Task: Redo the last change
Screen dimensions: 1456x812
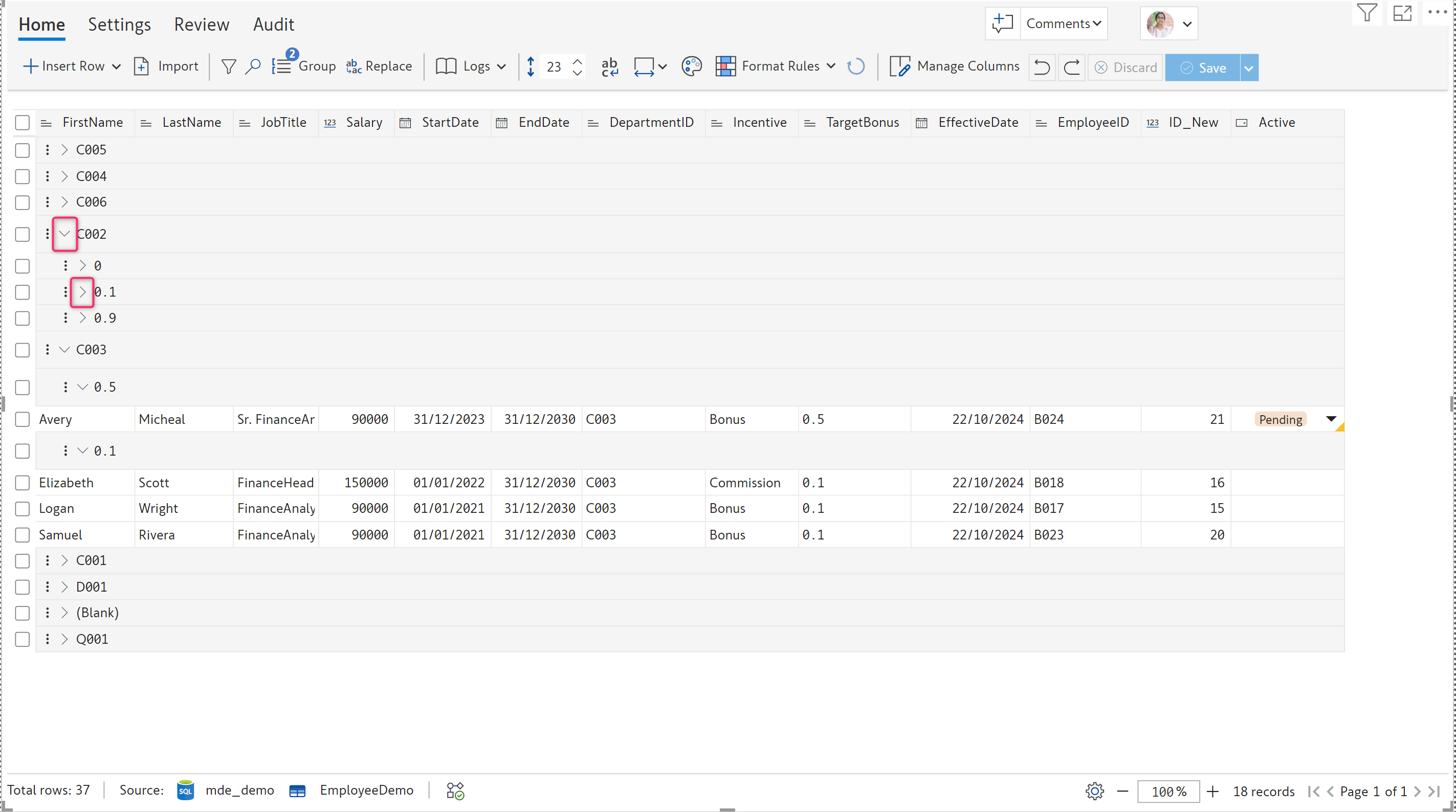Action: tap(1071, 68)
